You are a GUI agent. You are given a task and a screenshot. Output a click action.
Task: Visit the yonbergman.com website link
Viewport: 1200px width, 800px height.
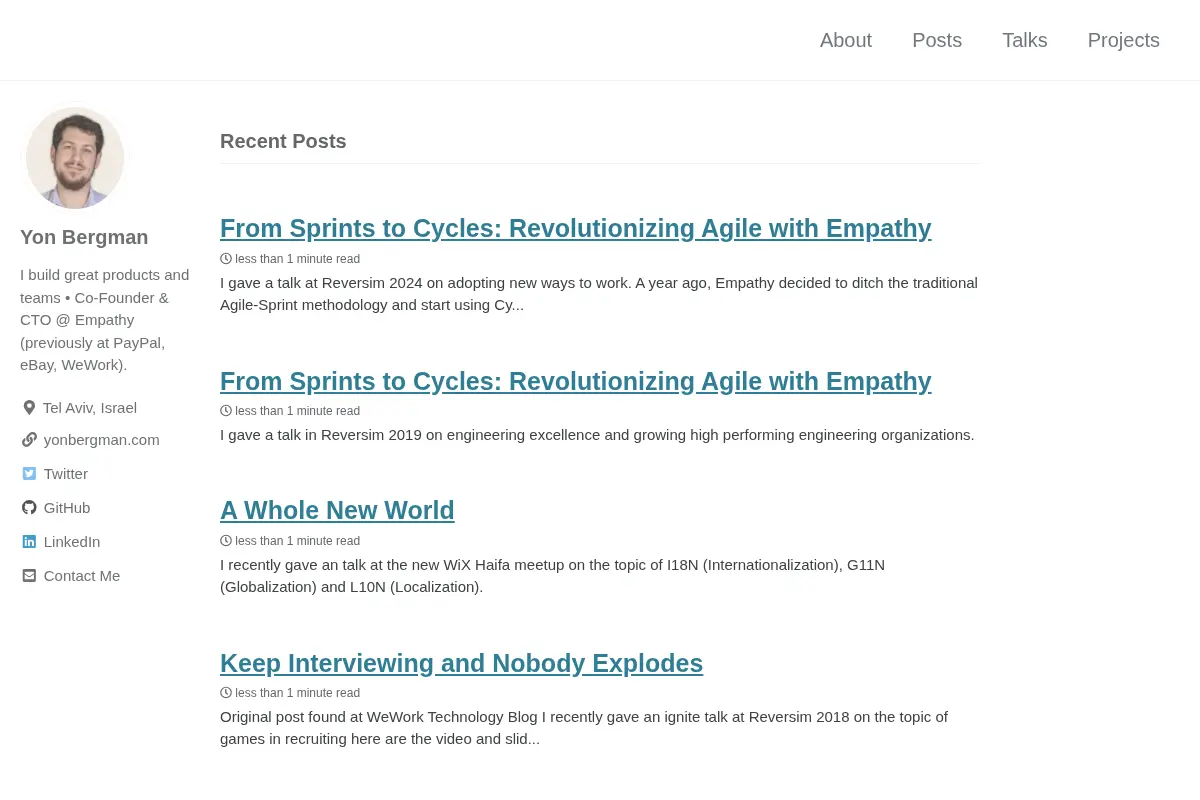tap(101, 440)
